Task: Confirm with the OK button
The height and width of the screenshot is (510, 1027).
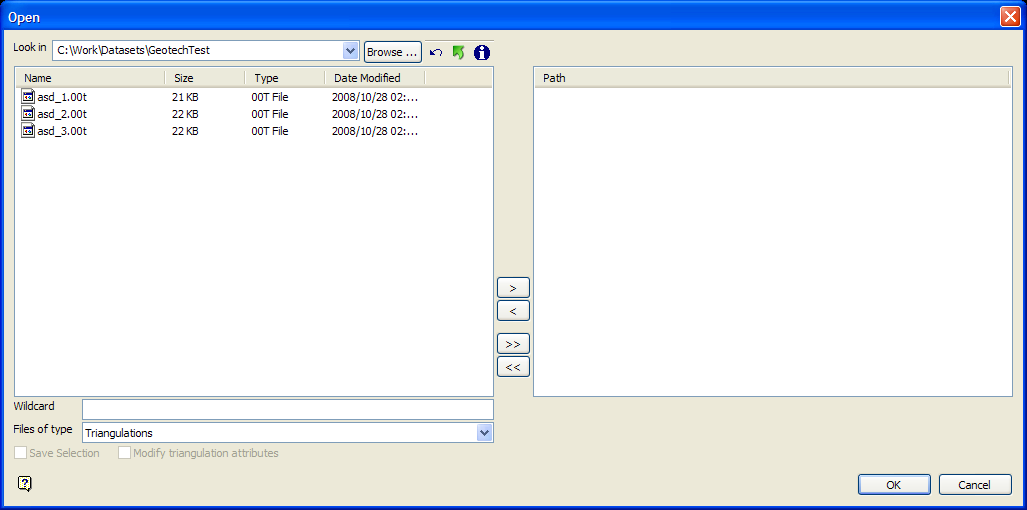Action: tap(894, 484)
